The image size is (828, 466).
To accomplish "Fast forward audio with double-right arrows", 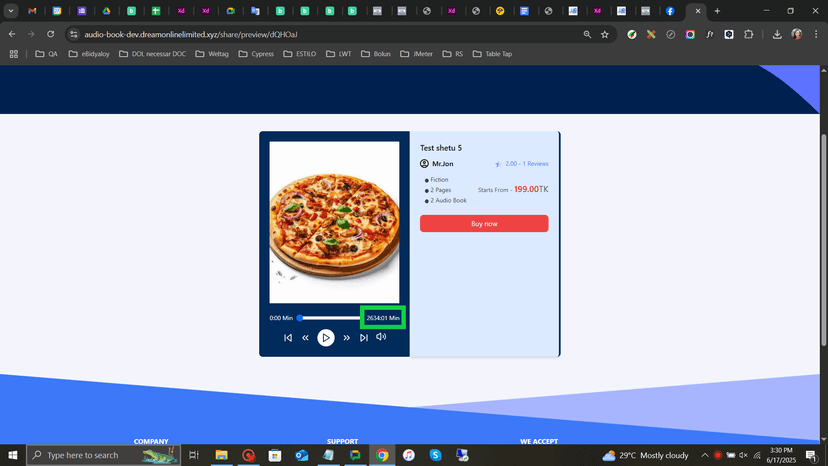I will [x=347, y=338].
